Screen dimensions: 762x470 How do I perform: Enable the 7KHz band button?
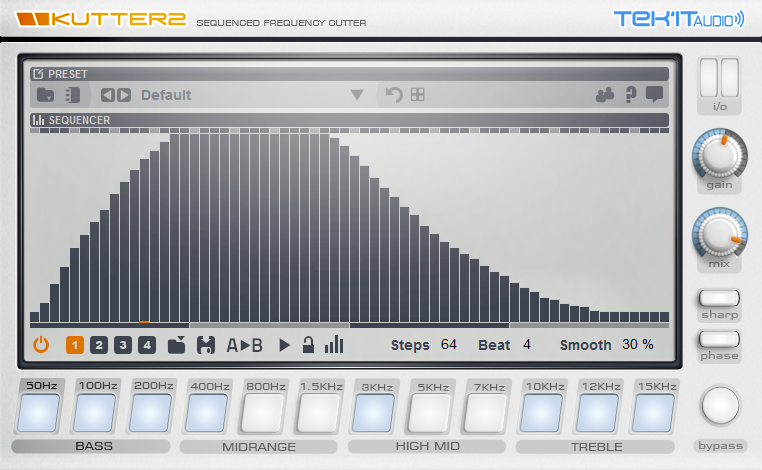pyautogui.click(x=485, y=412)
